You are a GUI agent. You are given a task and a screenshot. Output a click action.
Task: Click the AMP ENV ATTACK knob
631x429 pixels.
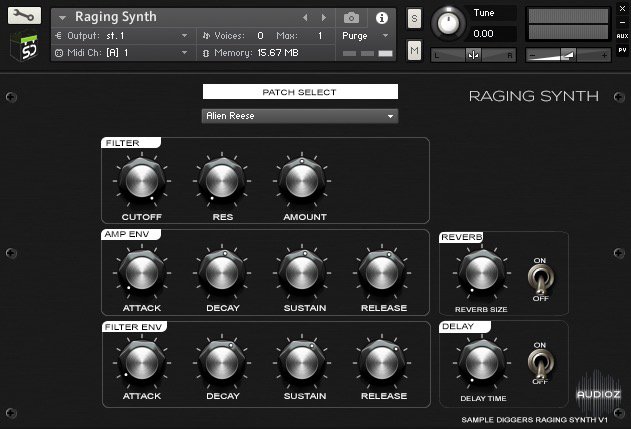pos(142,272)
